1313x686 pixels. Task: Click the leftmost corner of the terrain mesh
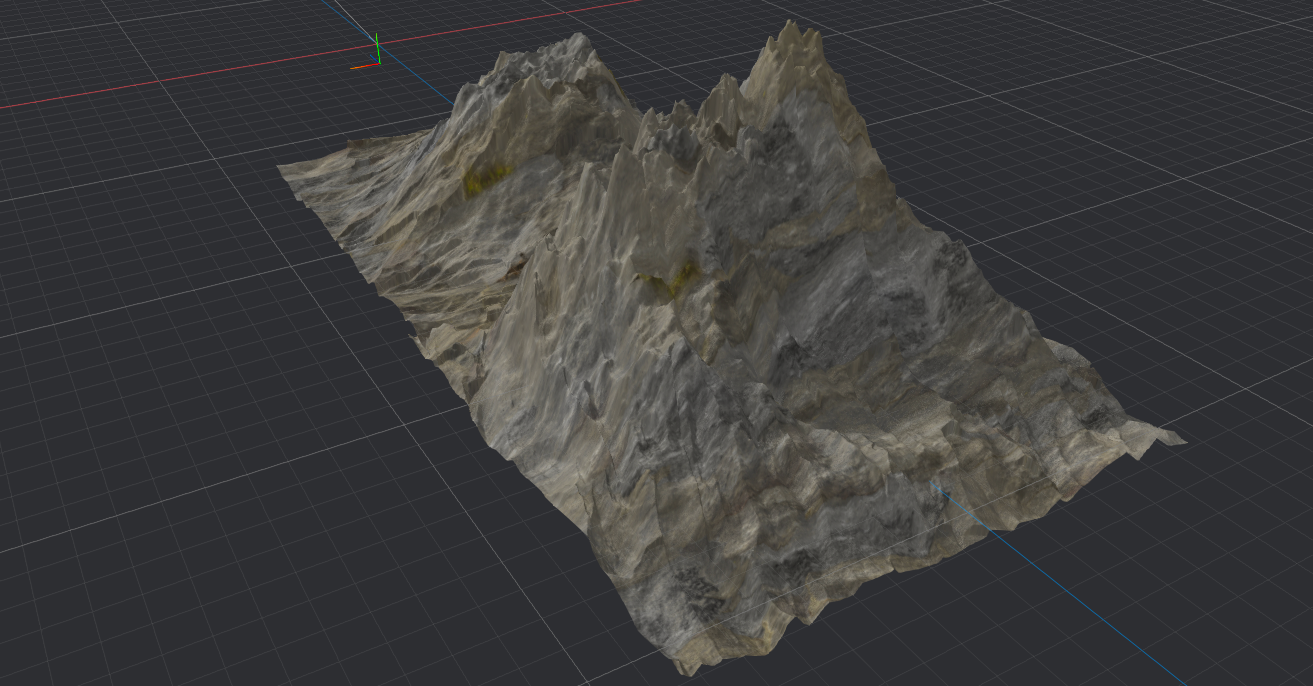[281, 167]
